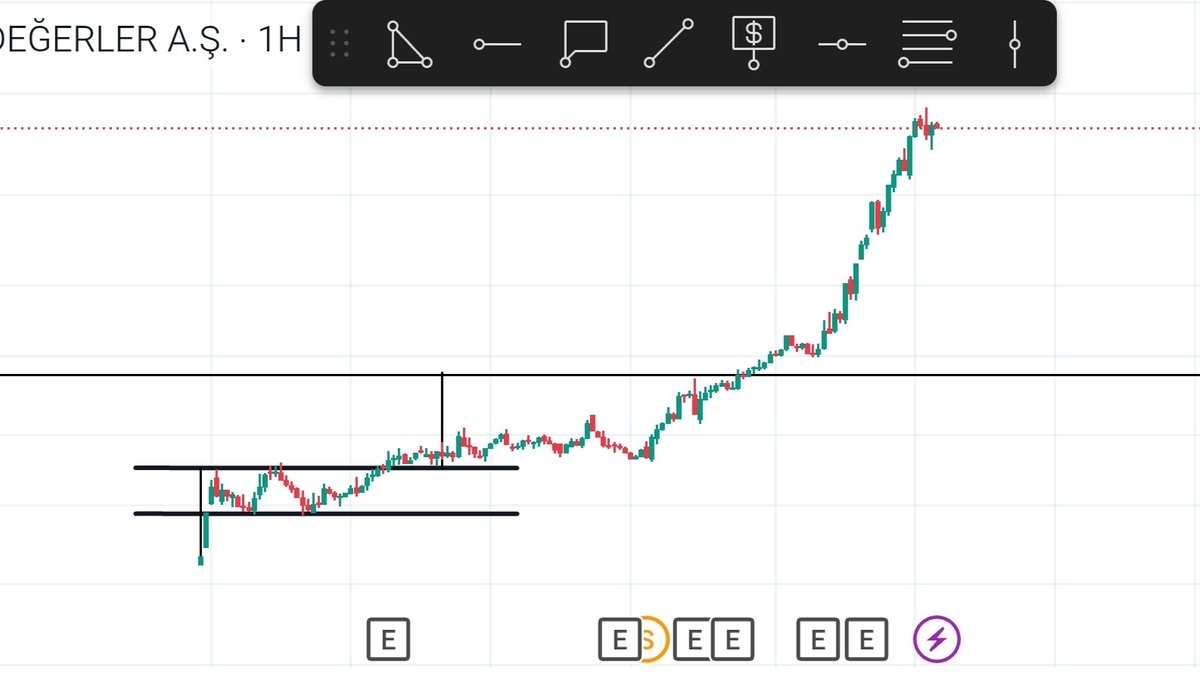This screenshot has height=679, width=1200.
Task: Select the vertical line tool
Action: (1015, 44)
